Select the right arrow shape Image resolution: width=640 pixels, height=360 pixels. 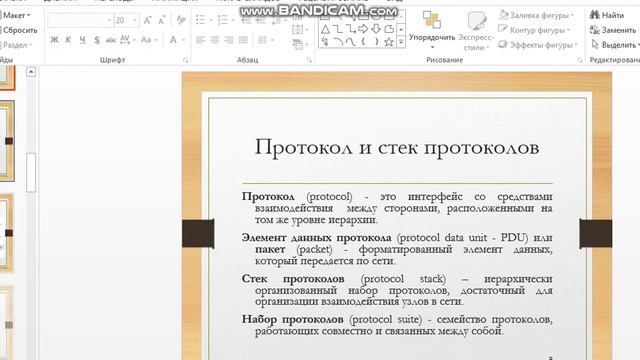[363, 29]
